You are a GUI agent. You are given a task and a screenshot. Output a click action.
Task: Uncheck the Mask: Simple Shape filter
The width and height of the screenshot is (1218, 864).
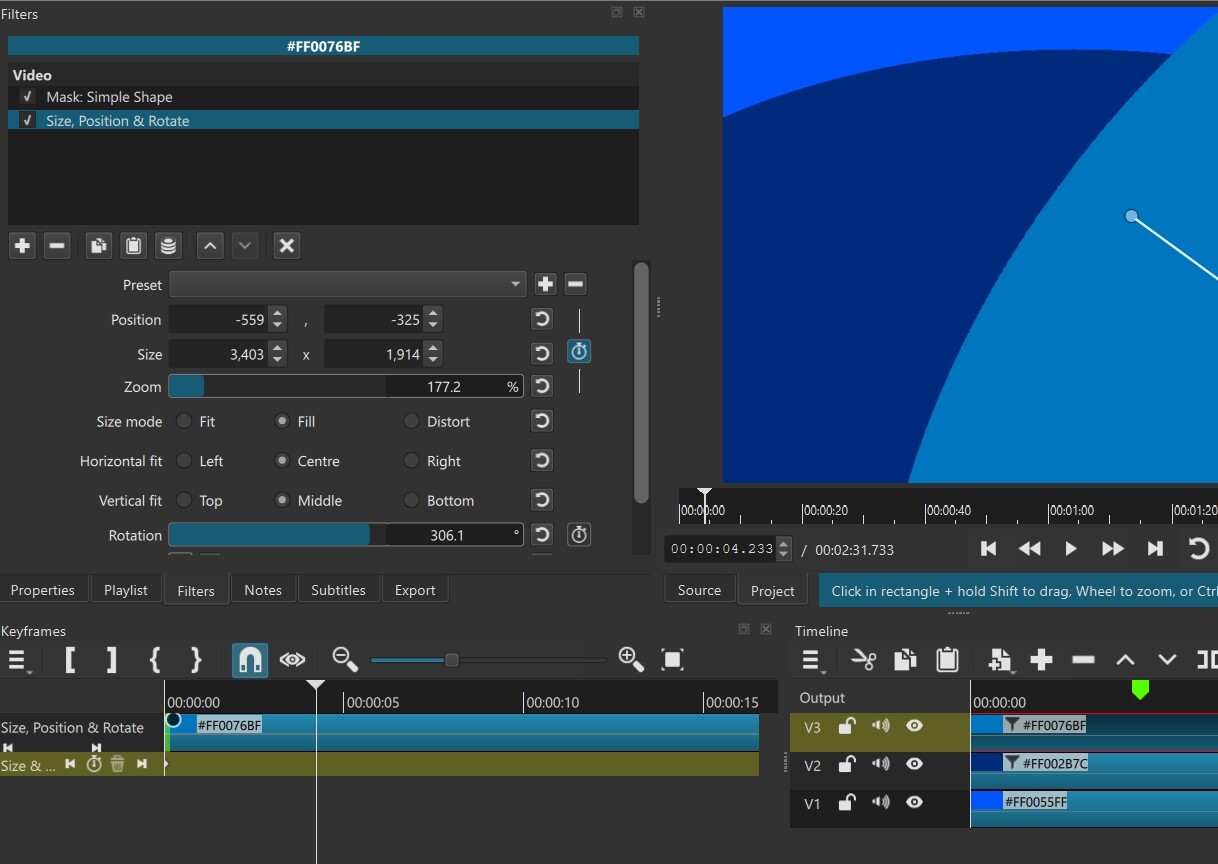(x=28, y=97)
